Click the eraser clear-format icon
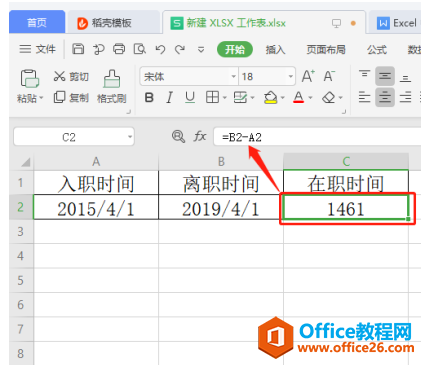Viewport: 421px width, 365px height. click(329, 98)
